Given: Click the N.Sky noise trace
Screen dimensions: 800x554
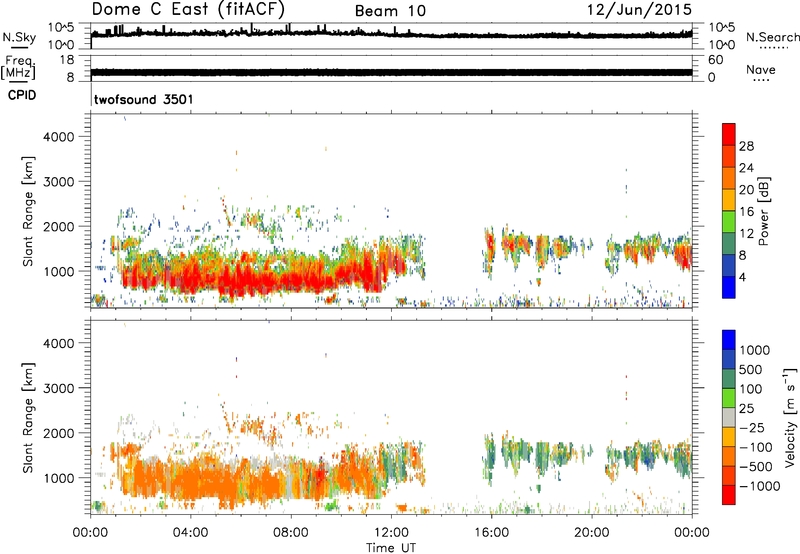Looking at the screenshot, I should [391, 34].
